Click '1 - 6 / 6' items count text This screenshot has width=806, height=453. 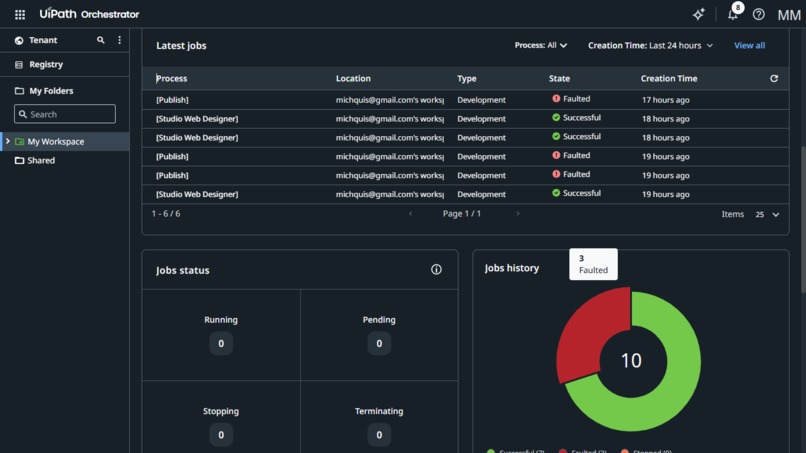pos(166,213)
